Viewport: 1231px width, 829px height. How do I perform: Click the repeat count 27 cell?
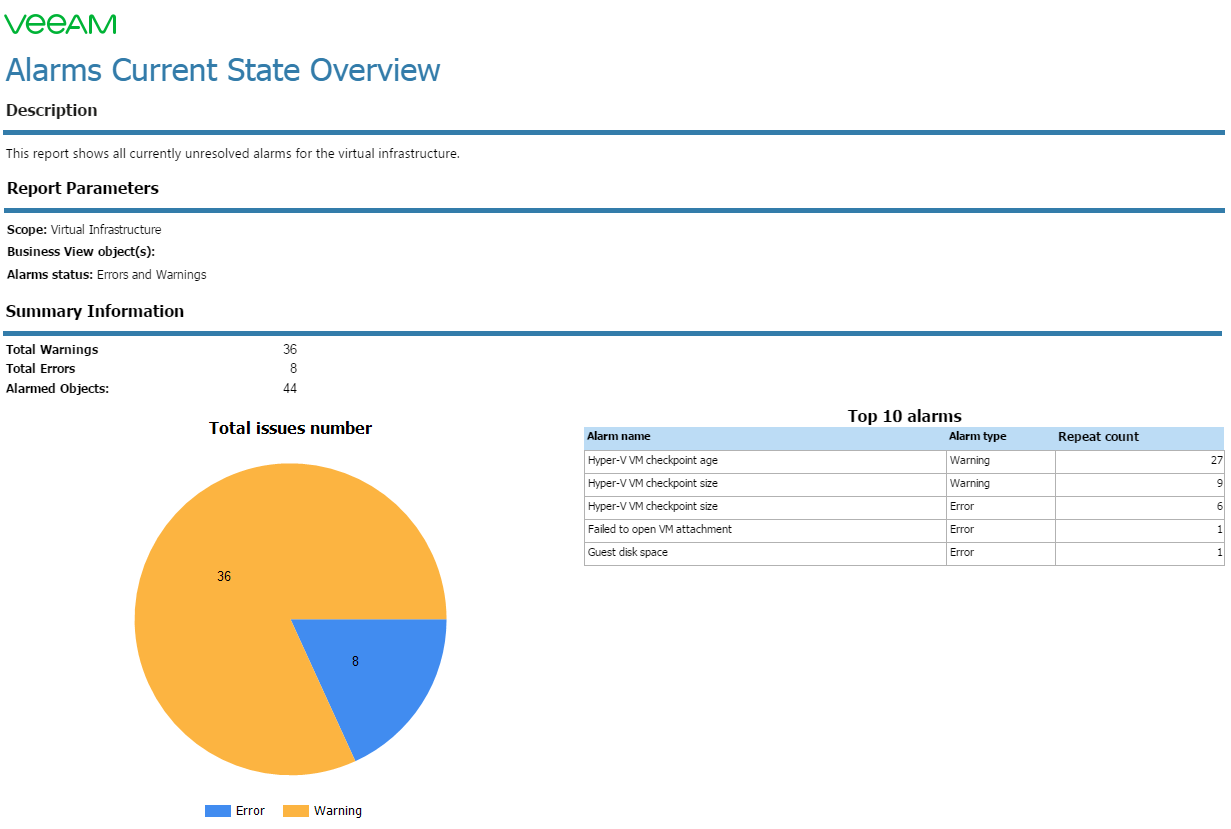[x=1140, y=461]
